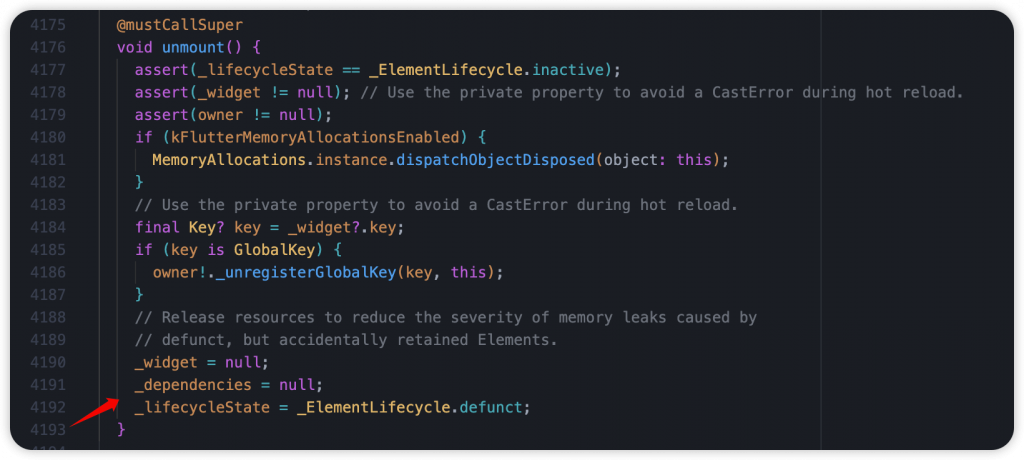1024x460 pixels.
Task: Click the _unregisterGlobalKey method call
Action: (x=306, y=272)
